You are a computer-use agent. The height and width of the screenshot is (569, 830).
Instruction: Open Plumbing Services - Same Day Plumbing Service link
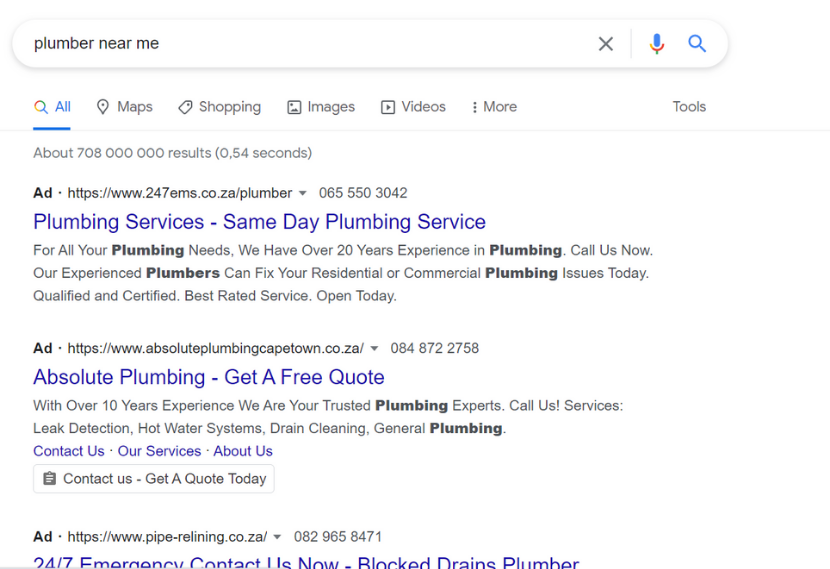pyautogui.click(x=259, y=222)
